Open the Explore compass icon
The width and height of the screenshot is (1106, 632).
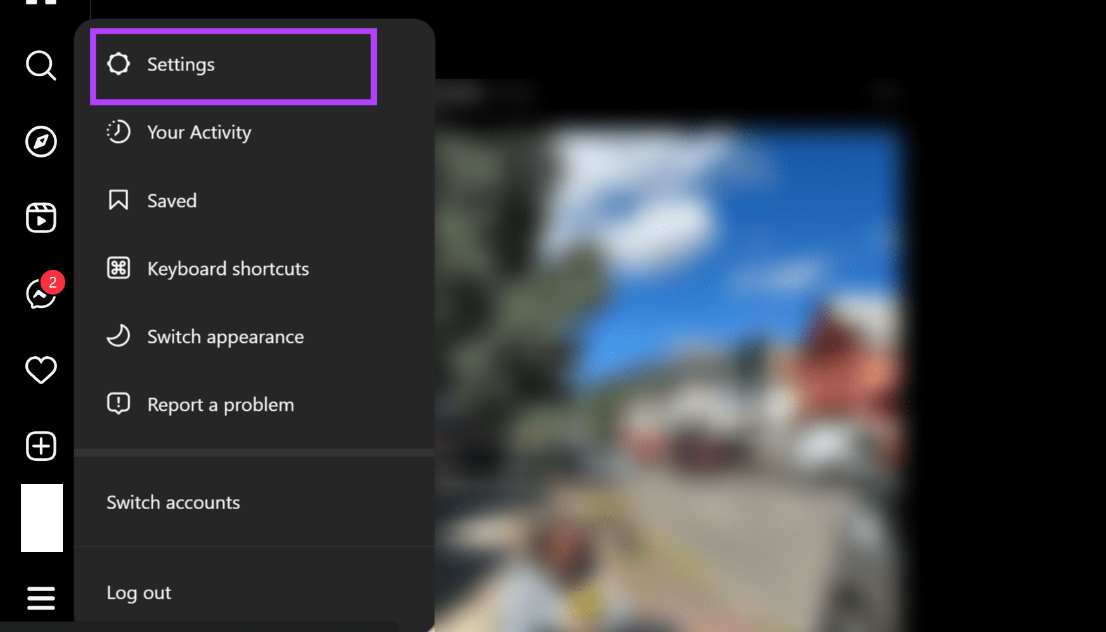pyautogui.click(x=41, y=141)
